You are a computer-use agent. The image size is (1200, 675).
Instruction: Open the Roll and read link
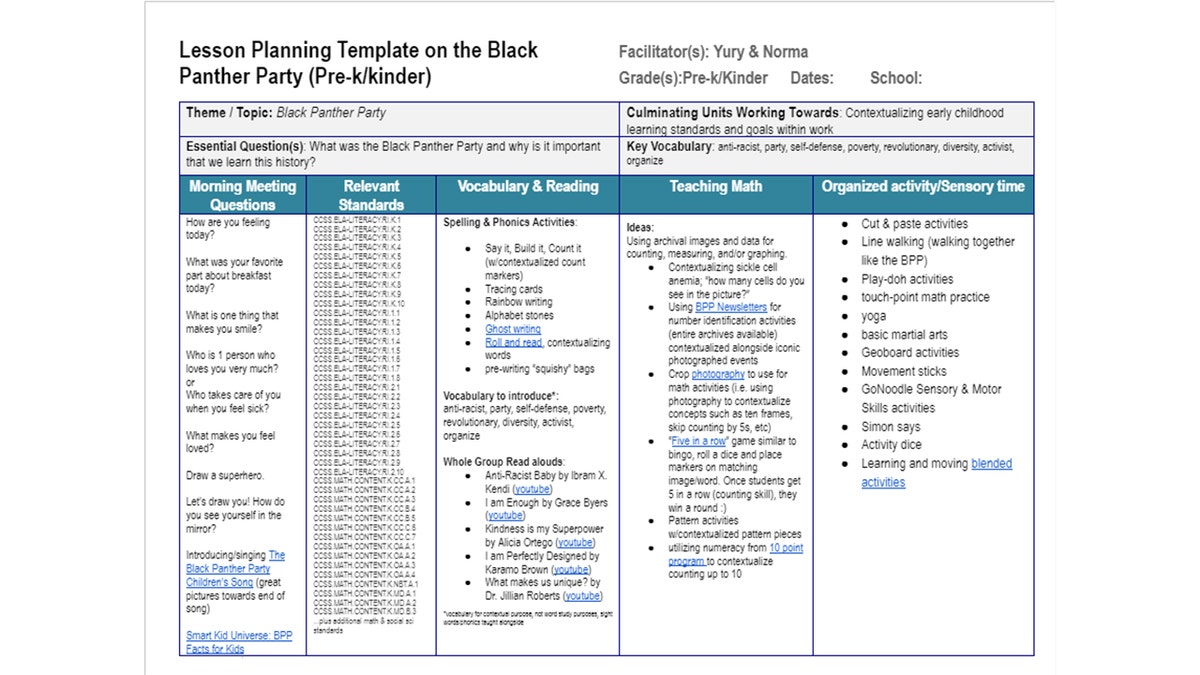(514, 342)
